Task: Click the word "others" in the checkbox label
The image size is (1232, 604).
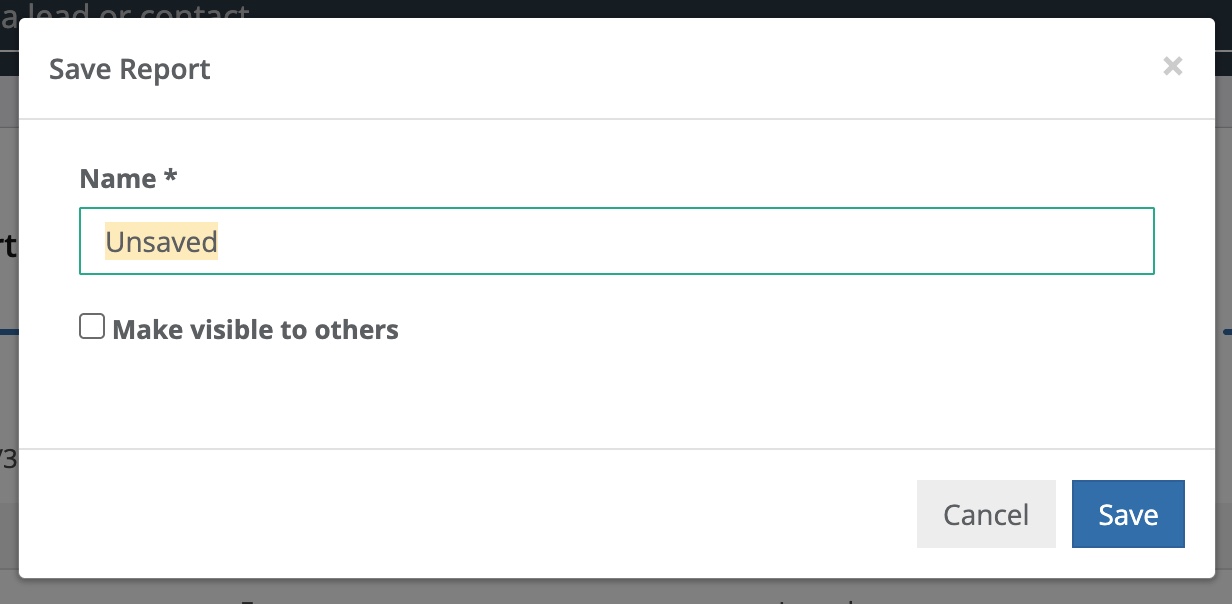Action: click(x=357, y=330)
